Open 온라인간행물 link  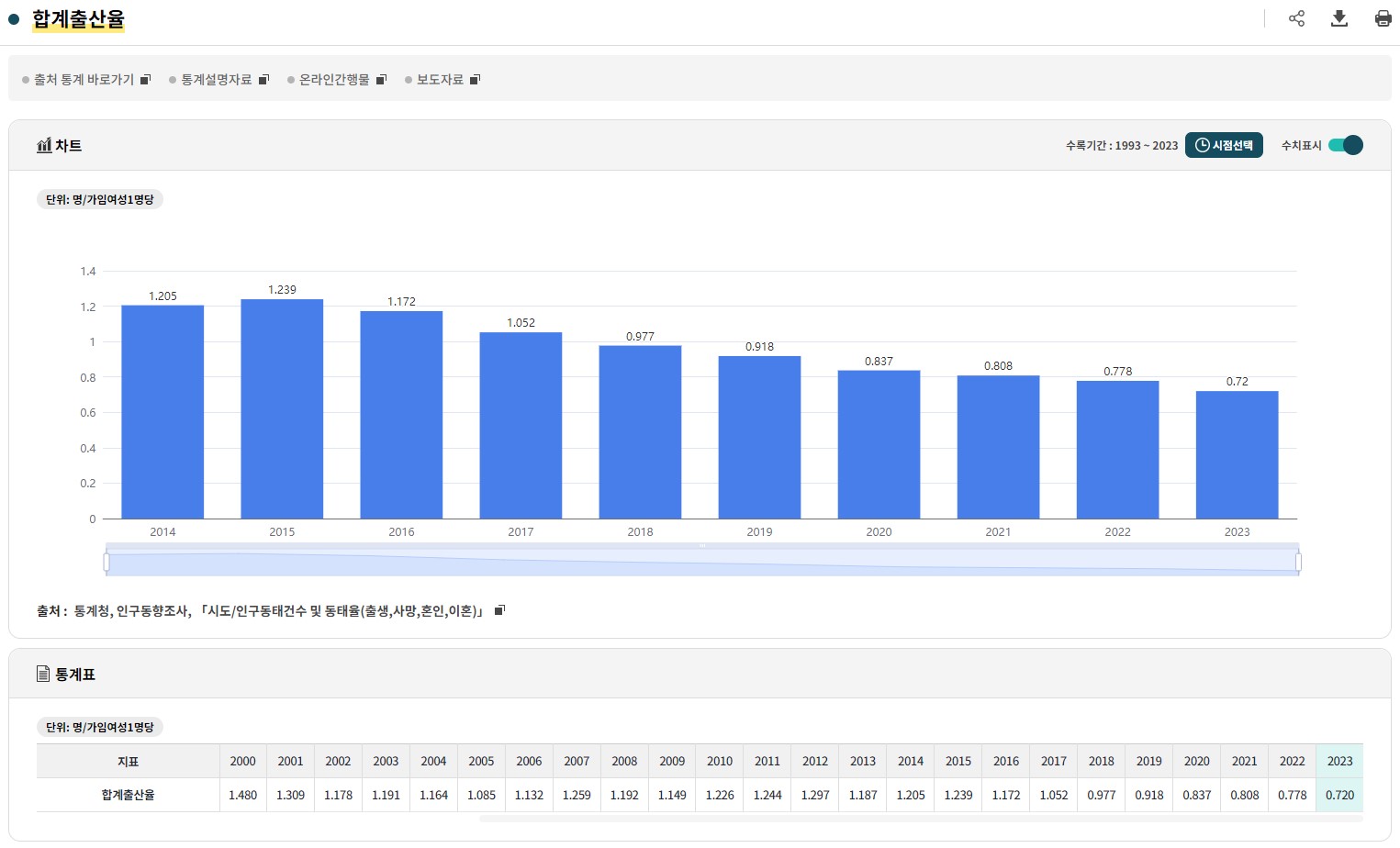pos(334,80)
